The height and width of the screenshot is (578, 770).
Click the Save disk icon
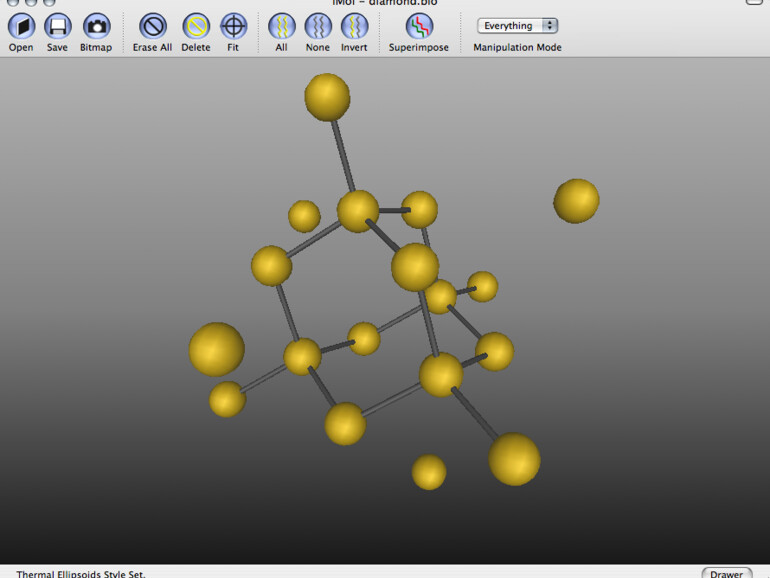tap(58, 27)
